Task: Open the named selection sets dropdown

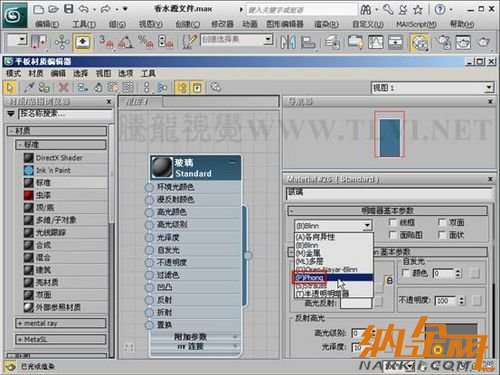Action: pyautogui.click(x=268, y=40)
